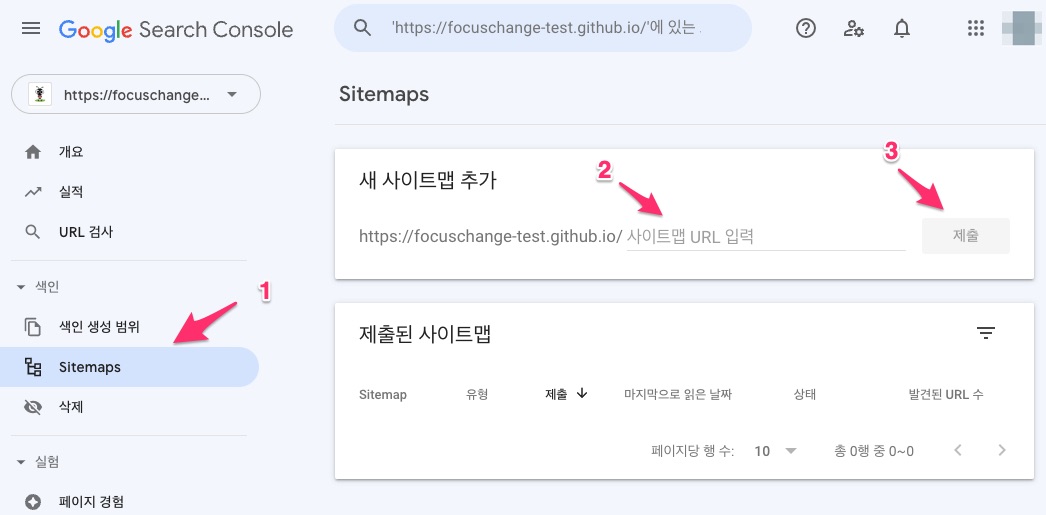
Task: Click the star badge icon beside 페이지 경험
Action: tap(33, 502)
